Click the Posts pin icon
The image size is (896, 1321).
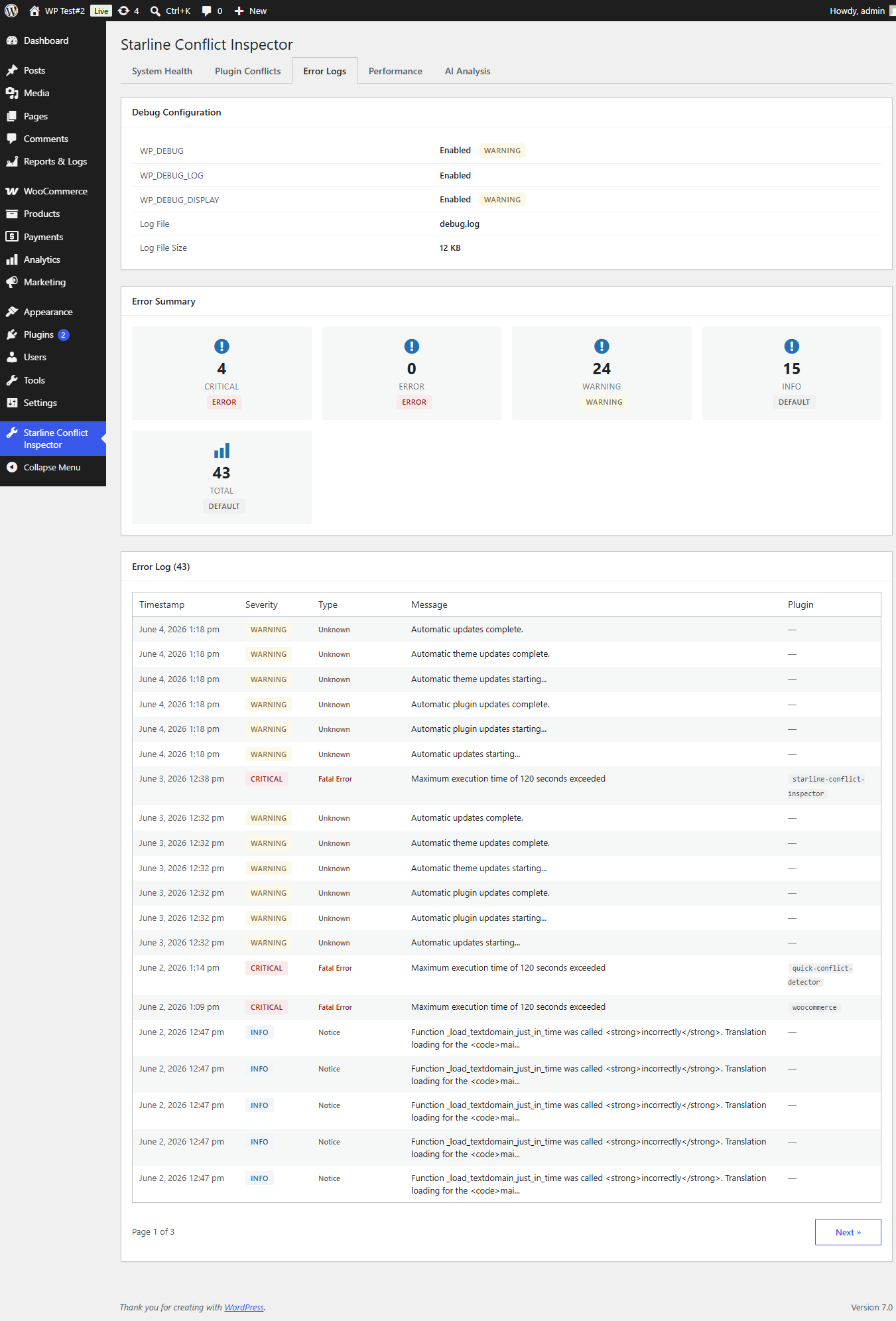[x=12, y=70]
